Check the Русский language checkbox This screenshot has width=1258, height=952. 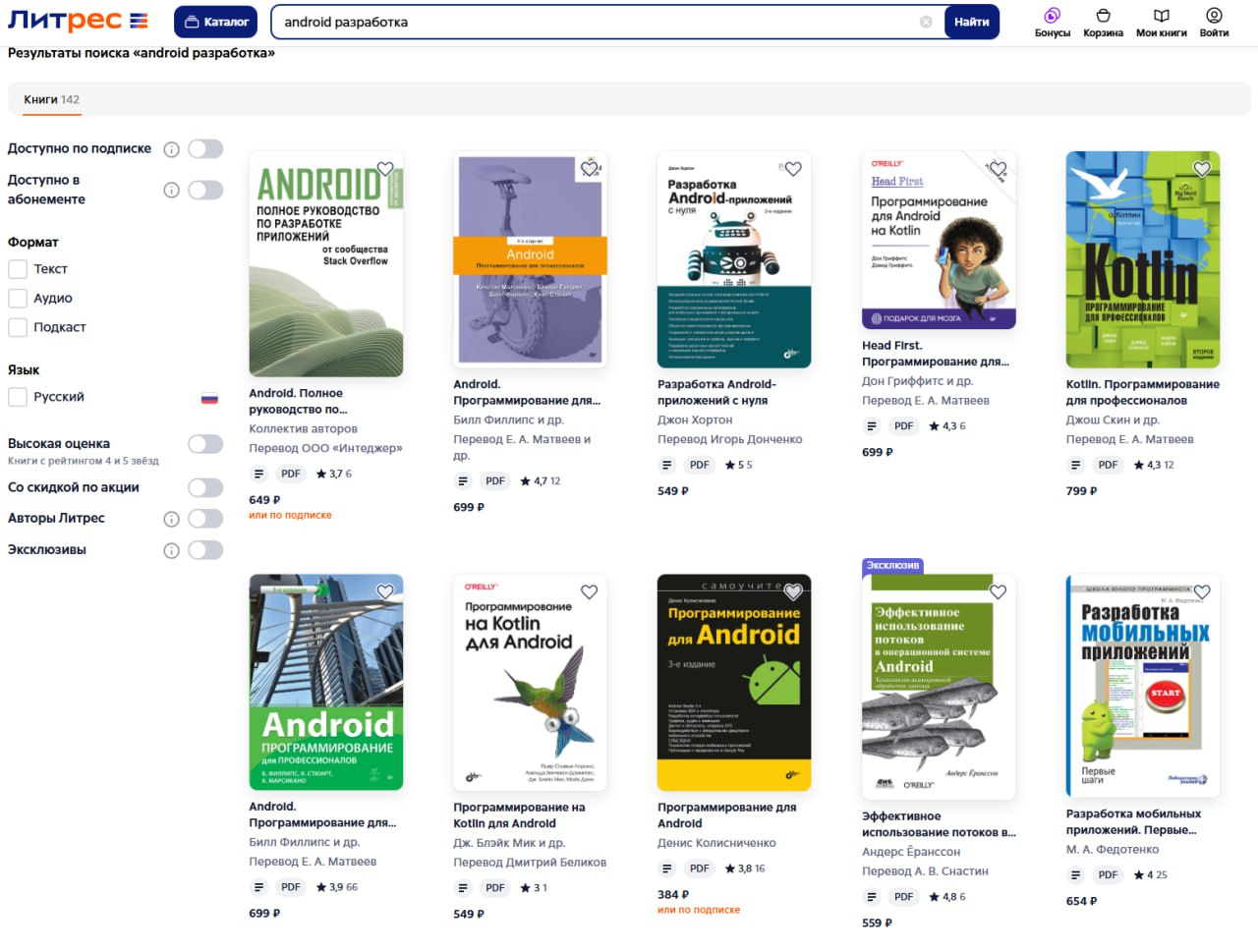coord(18,397)
